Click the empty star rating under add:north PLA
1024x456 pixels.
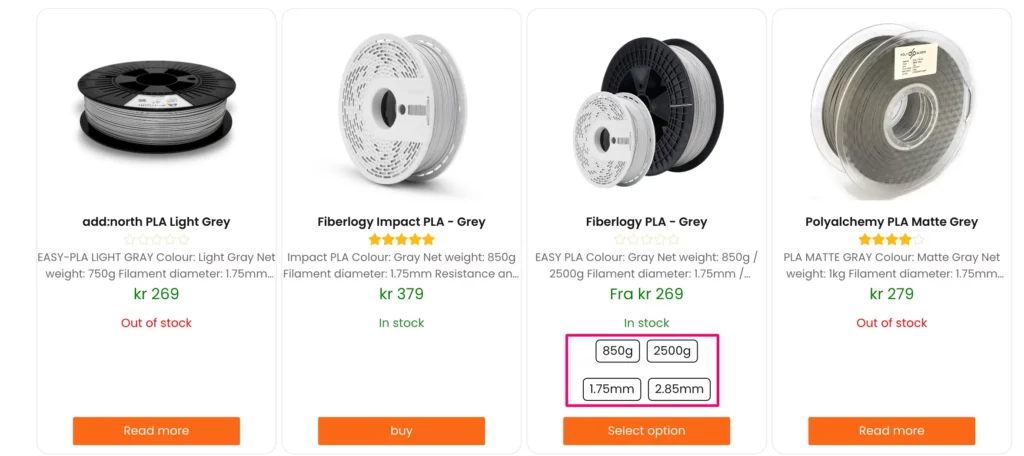(x=156, y=240)
